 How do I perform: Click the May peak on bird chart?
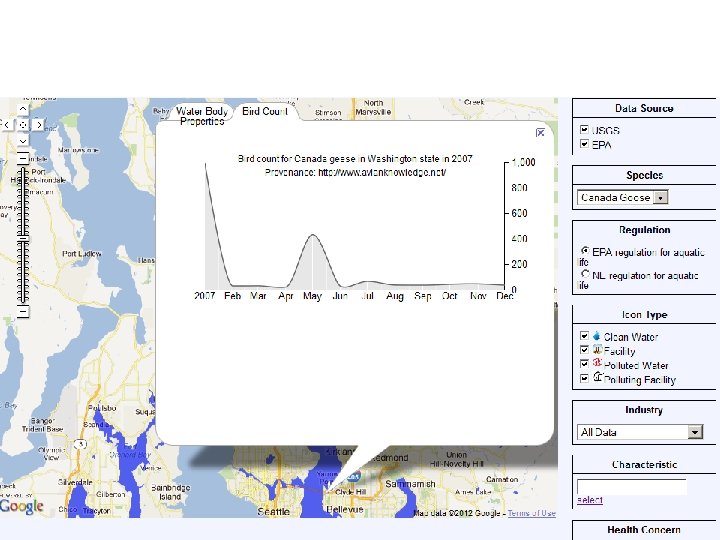pos(313,235)
